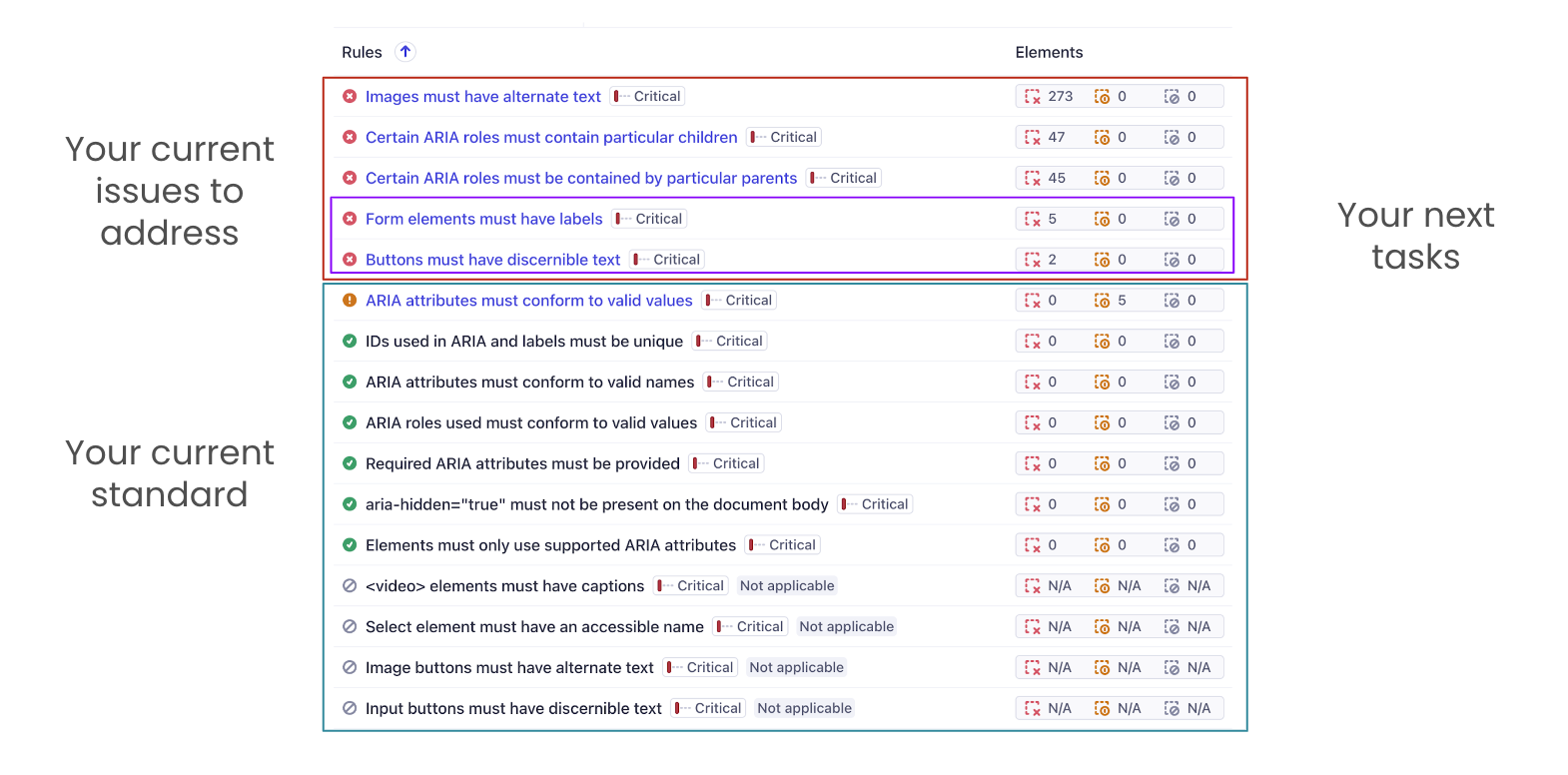Click the Critical badge on Buttons discernible text
This screenshot has height=775, width=1568.
[x=668, y=260]
